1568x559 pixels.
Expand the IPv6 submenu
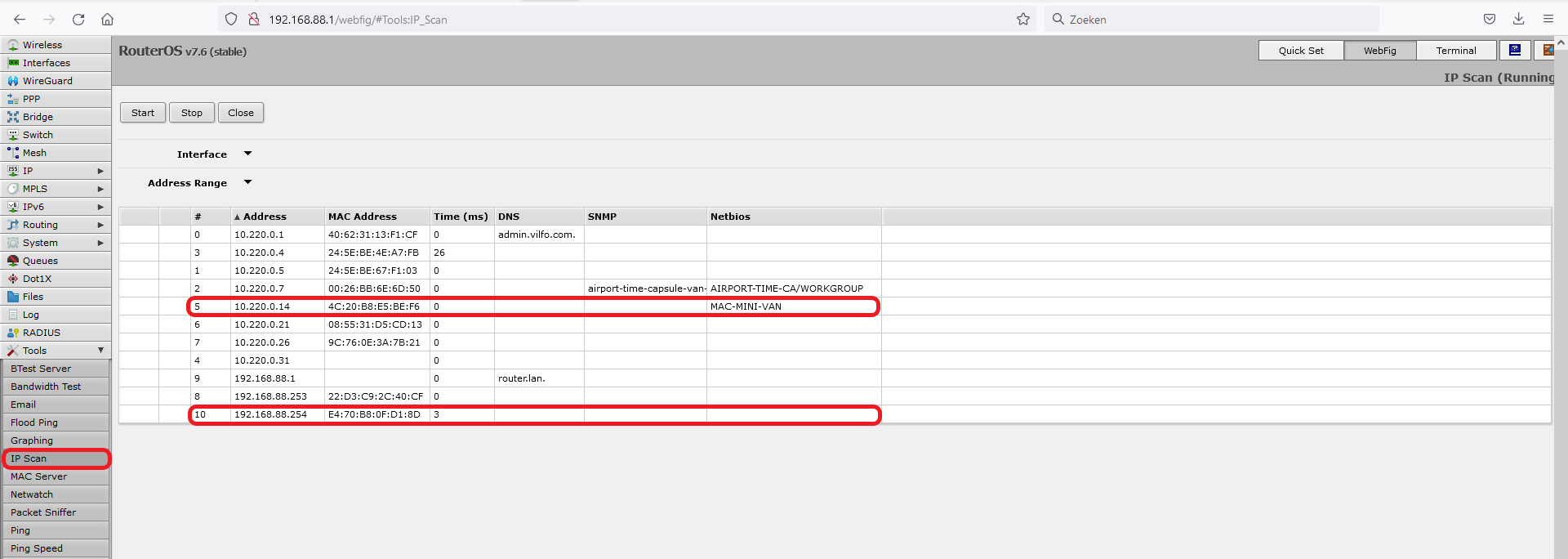[x=100, y=207]
